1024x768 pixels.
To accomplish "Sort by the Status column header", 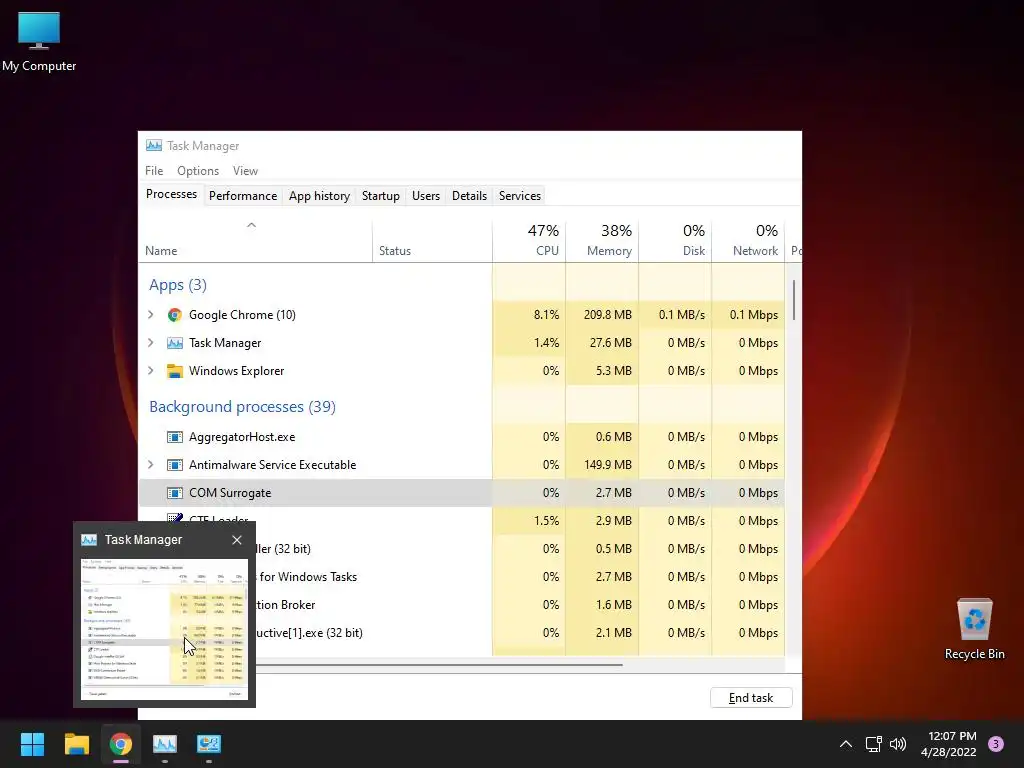I will pos(432,240).
